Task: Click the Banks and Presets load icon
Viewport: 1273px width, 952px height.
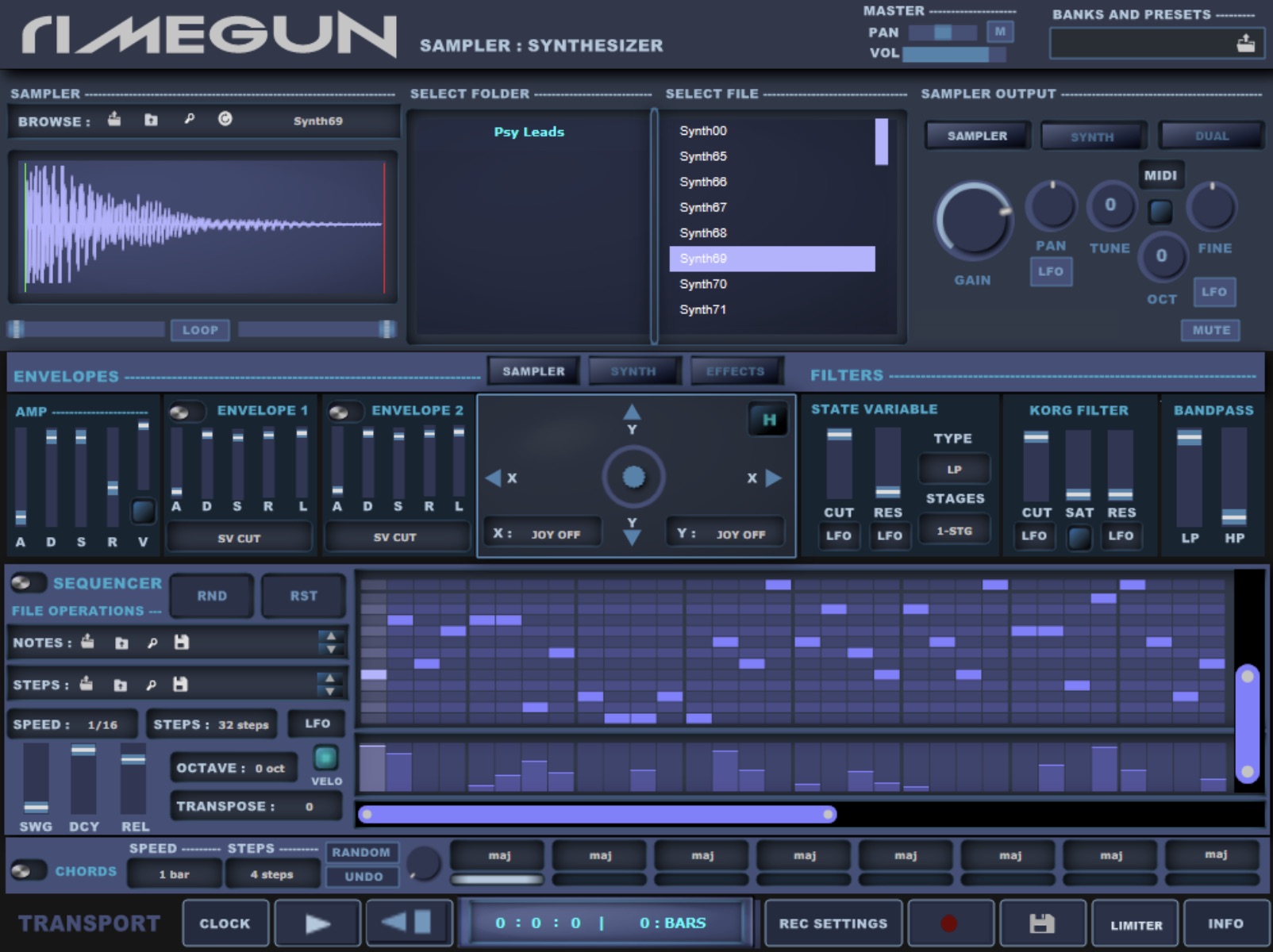Action: point(1246,43)
